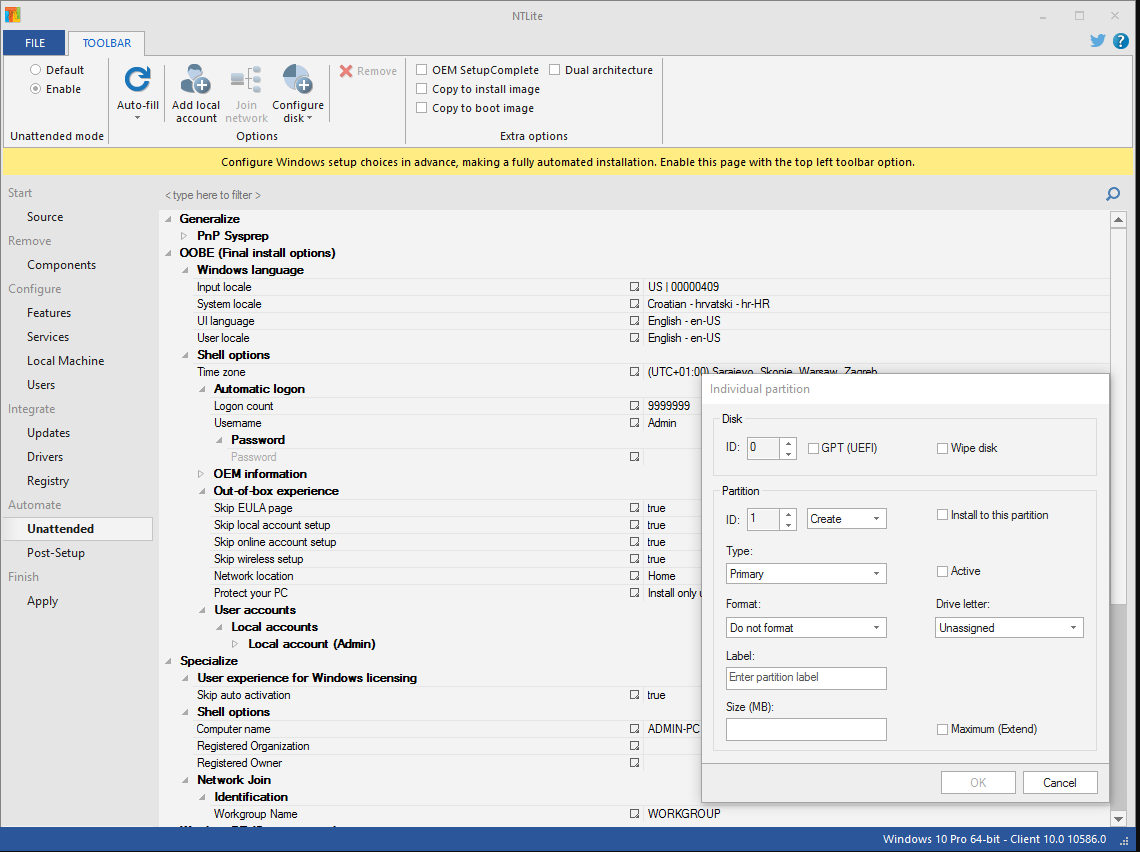Enable the Dual architecture checkbox
Screen dimensions: 1140x852
pos(554,70)
